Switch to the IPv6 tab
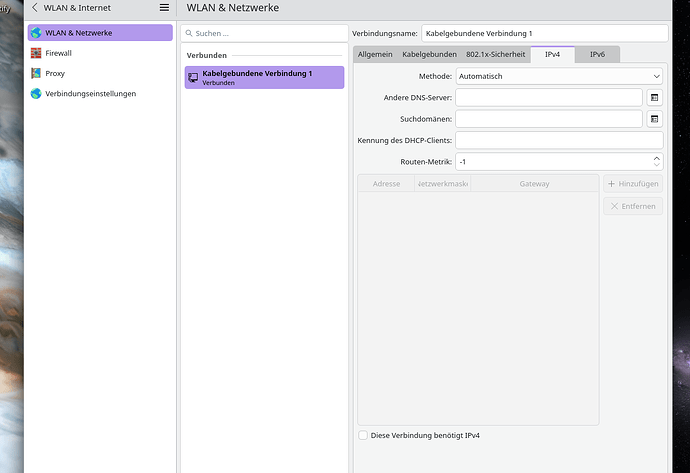The width and height of the screenshot is (690, 473). (x=597, y=54)
